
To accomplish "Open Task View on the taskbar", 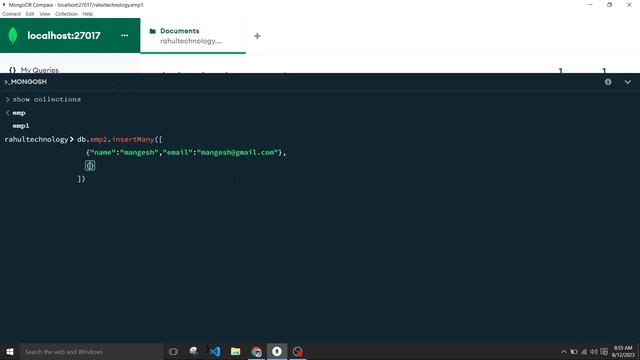I will click(173, 351).
